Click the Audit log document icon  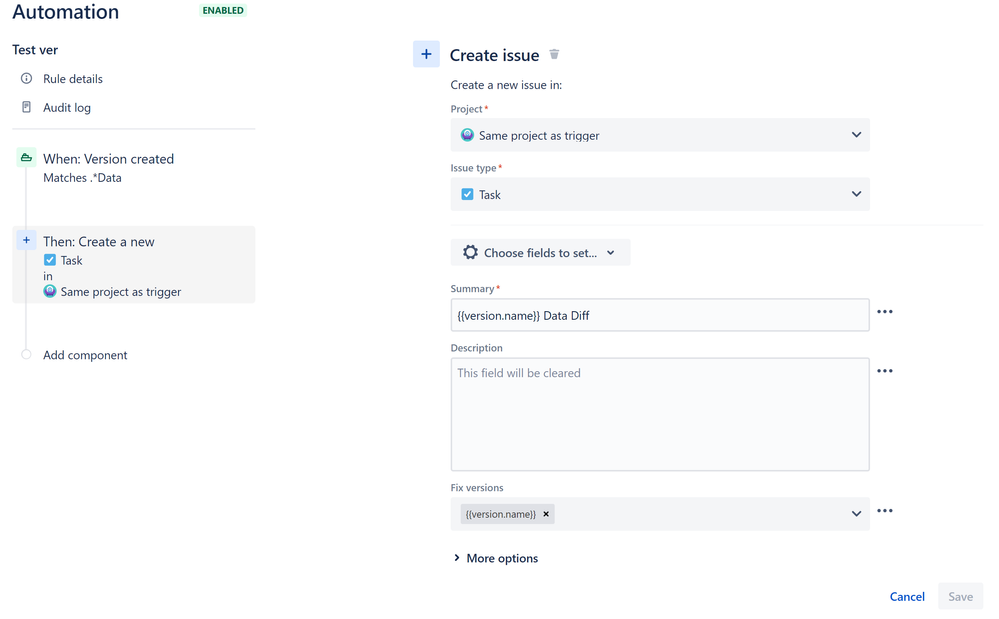click(x=26, y=107)
